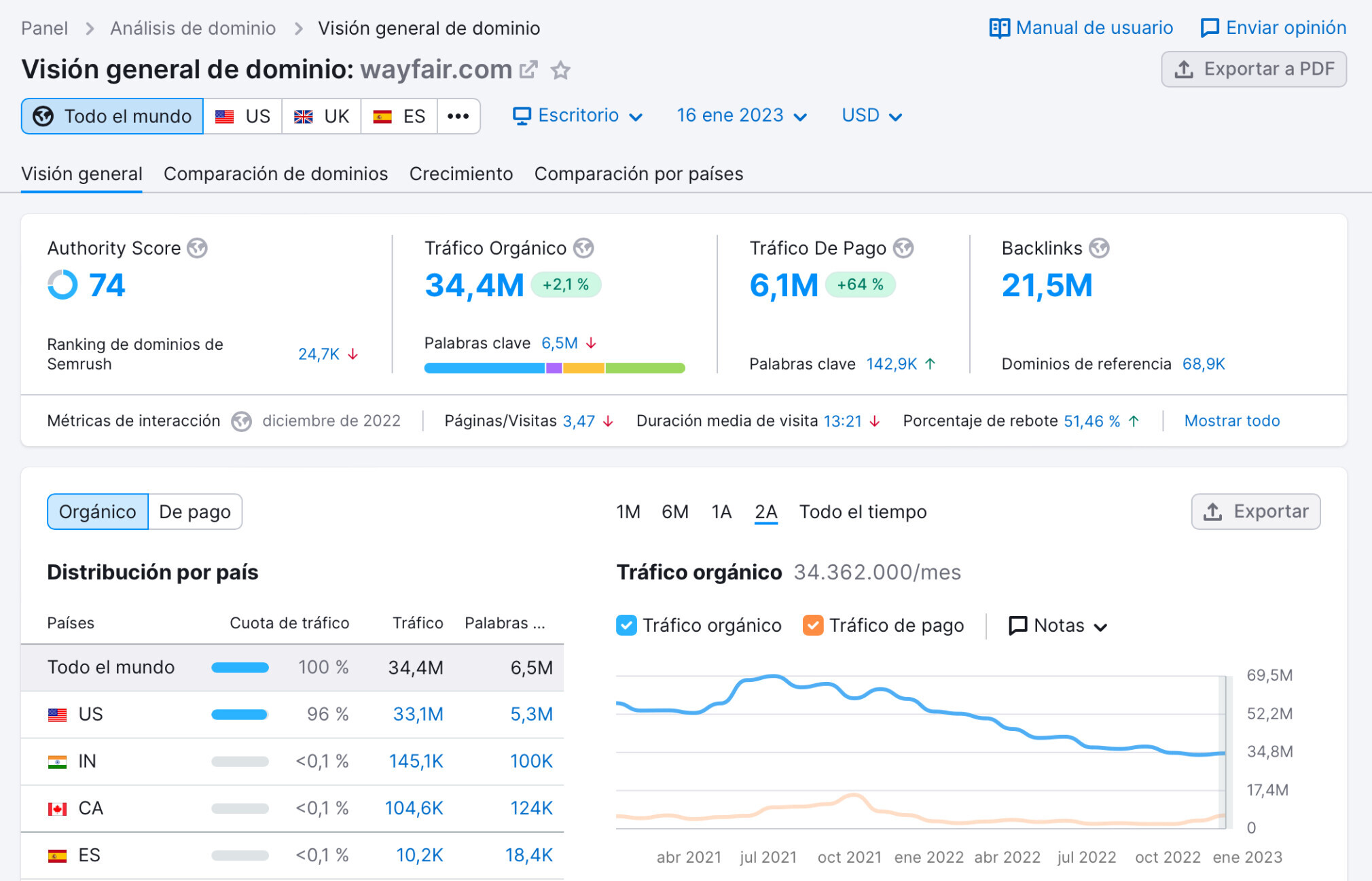The height and width of the screenshot is (881, 1372).
Task: Click the US flag in country distribution table
Action: 57,715
